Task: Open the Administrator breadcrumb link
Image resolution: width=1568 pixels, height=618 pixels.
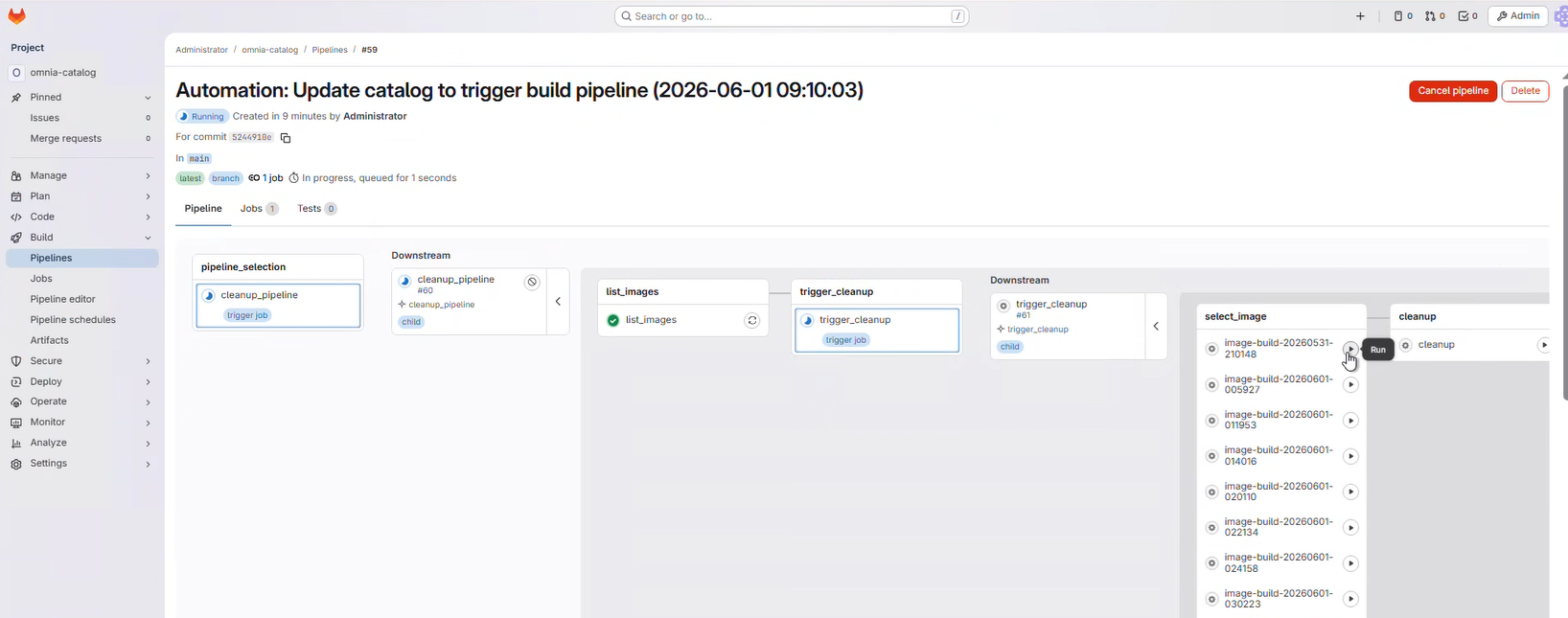Action: pyautogui.click(x=201, y=50)
